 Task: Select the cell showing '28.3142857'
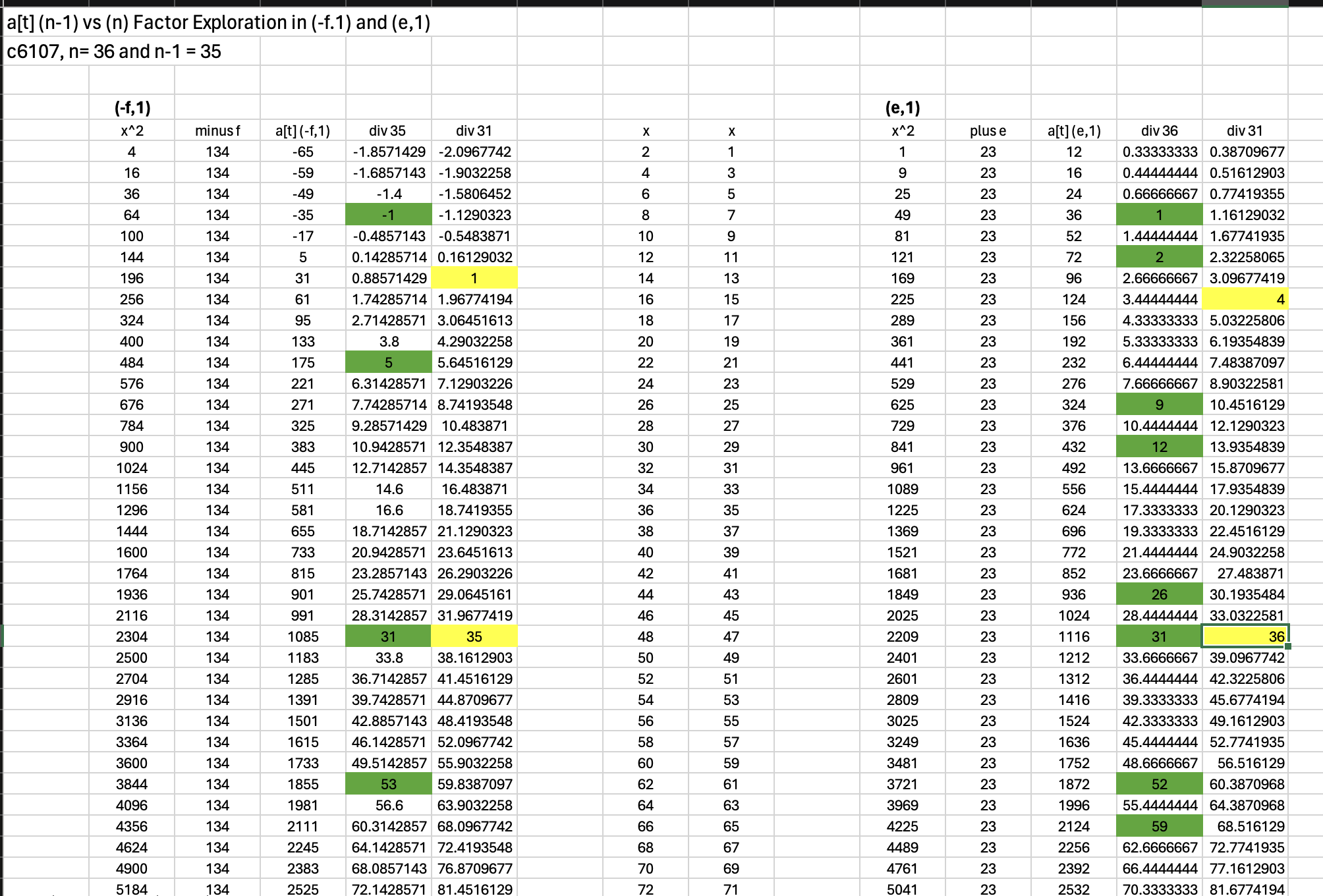point(389,615)
